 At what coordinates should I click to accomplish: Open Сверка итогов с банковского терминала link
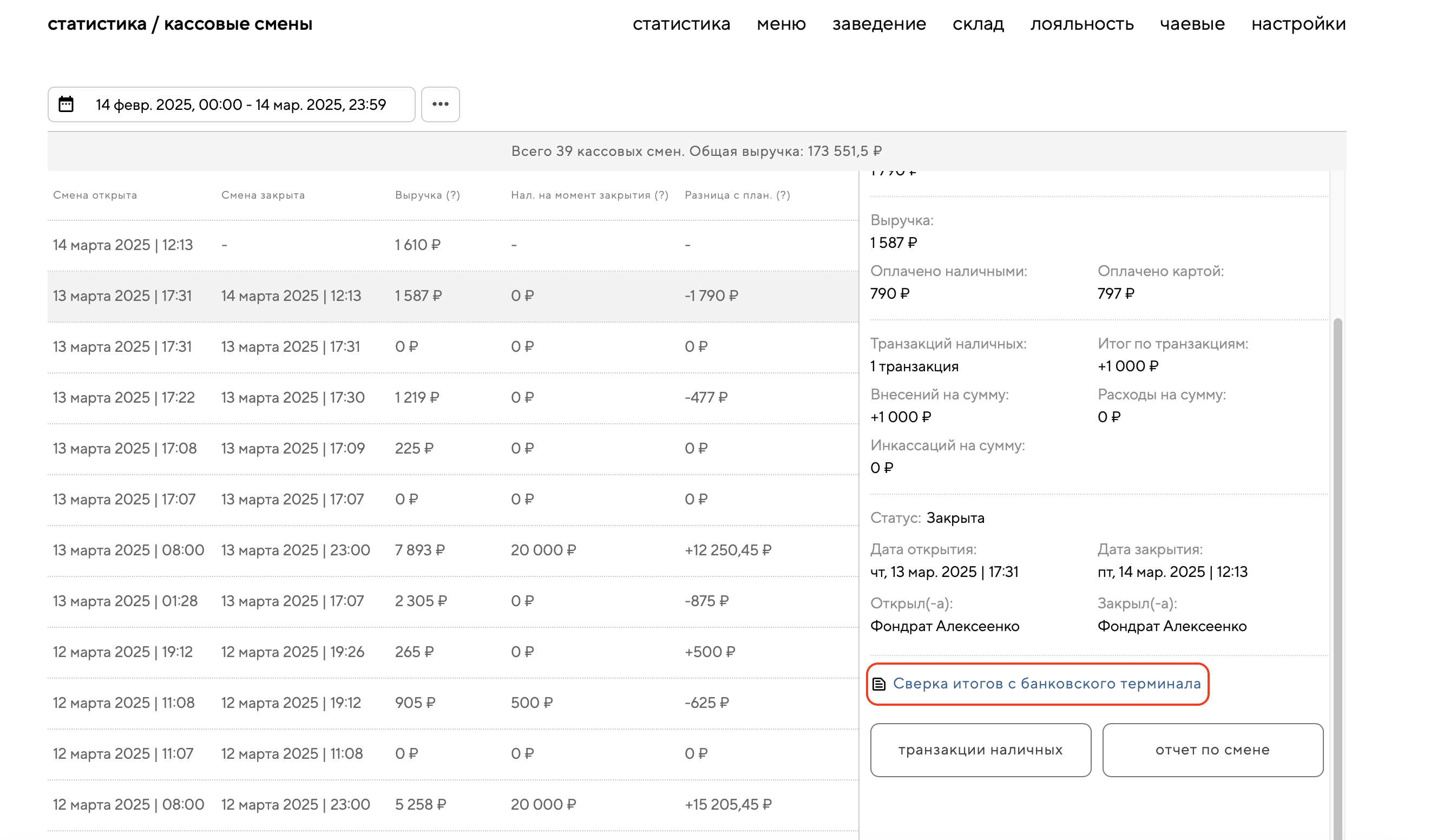[1046, 684]
